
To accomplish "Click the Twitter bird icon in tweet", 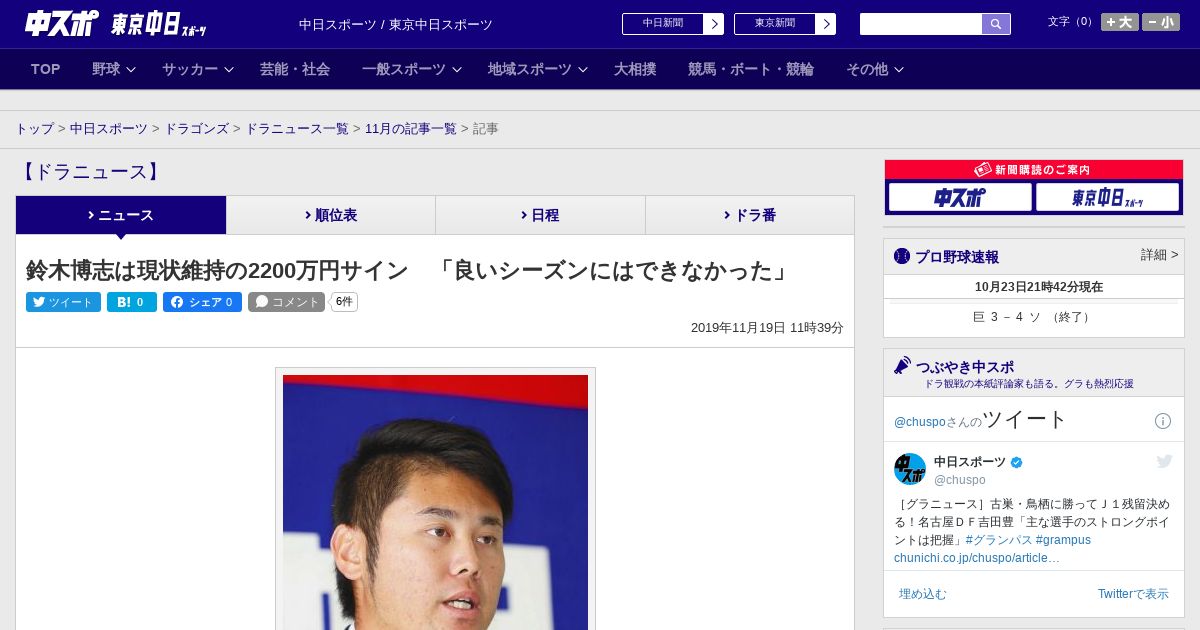I will (1164, 461).
